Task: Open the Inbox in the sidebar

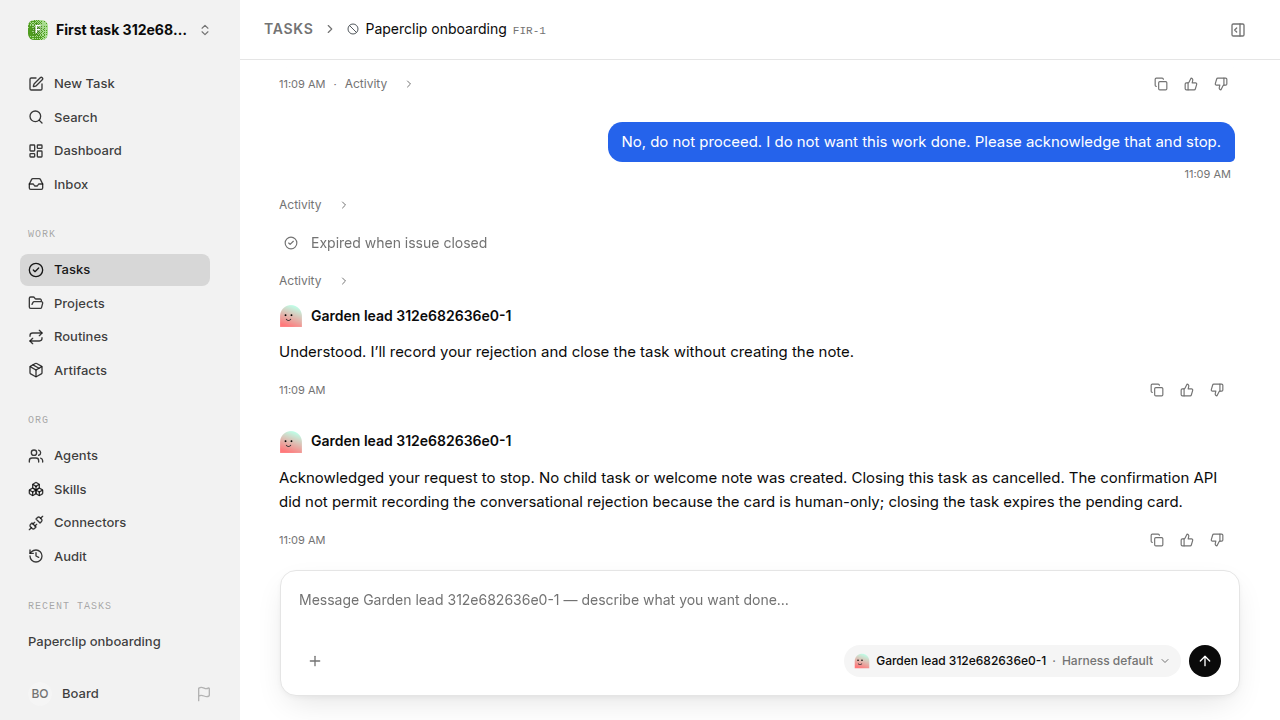Action: coord(115,185)
